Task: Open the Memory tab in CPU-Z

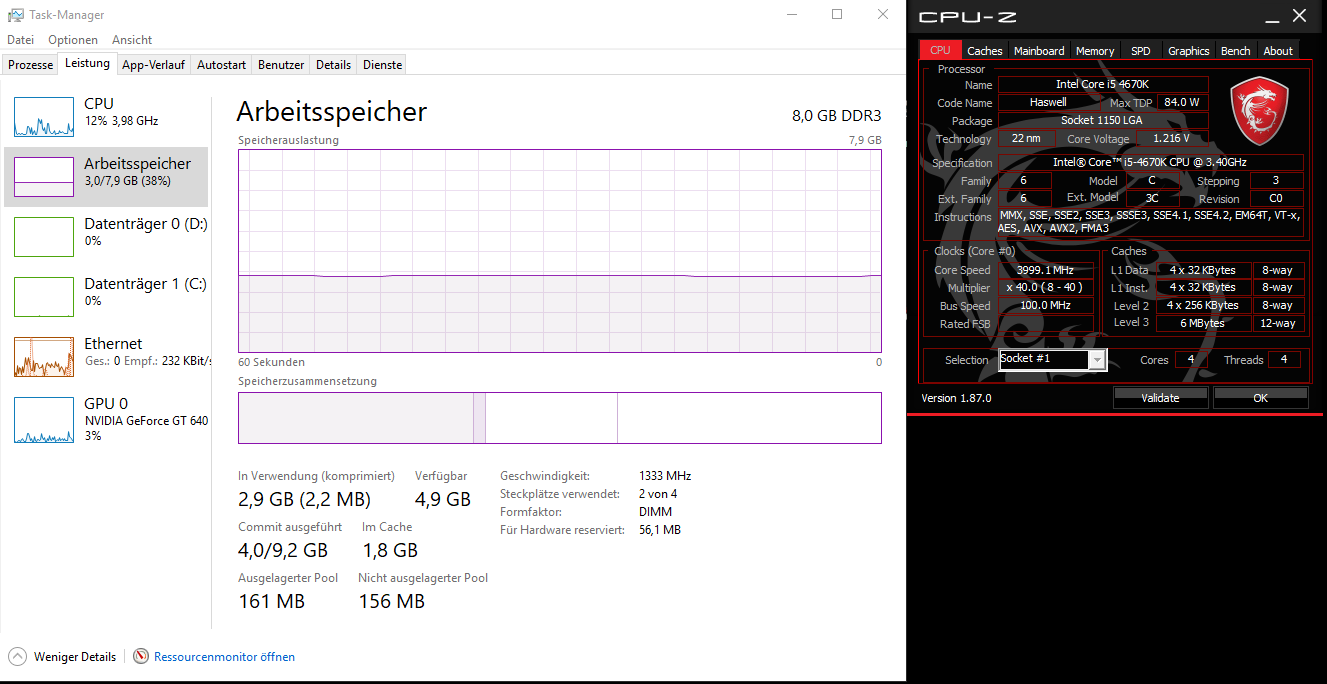Action: (x=1095, y=50)
